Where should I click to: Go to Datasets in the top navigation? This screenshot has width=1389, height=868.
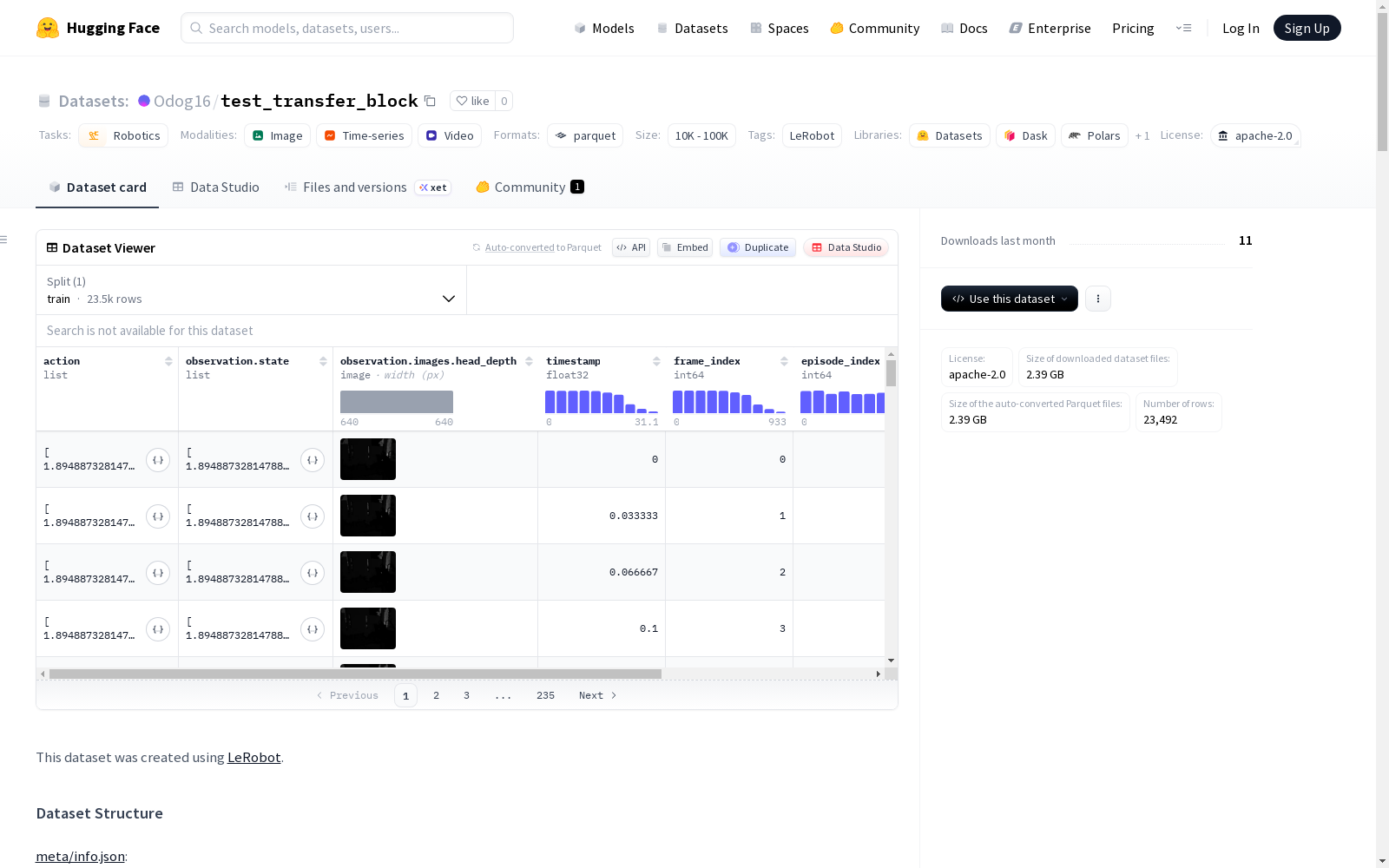coord(692,28)
